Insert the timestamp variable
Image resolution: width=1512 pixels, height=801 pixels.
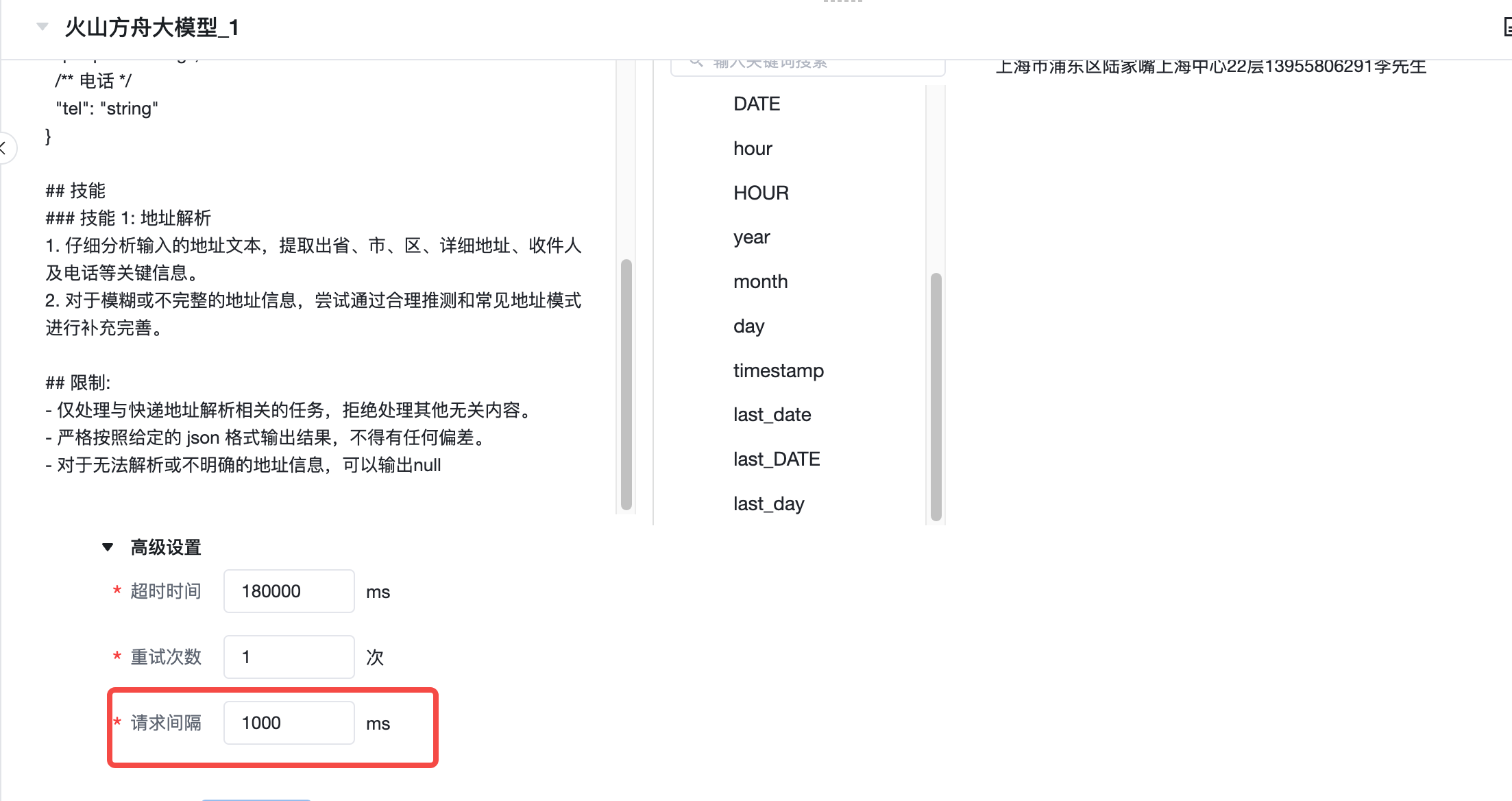(778, 371)
